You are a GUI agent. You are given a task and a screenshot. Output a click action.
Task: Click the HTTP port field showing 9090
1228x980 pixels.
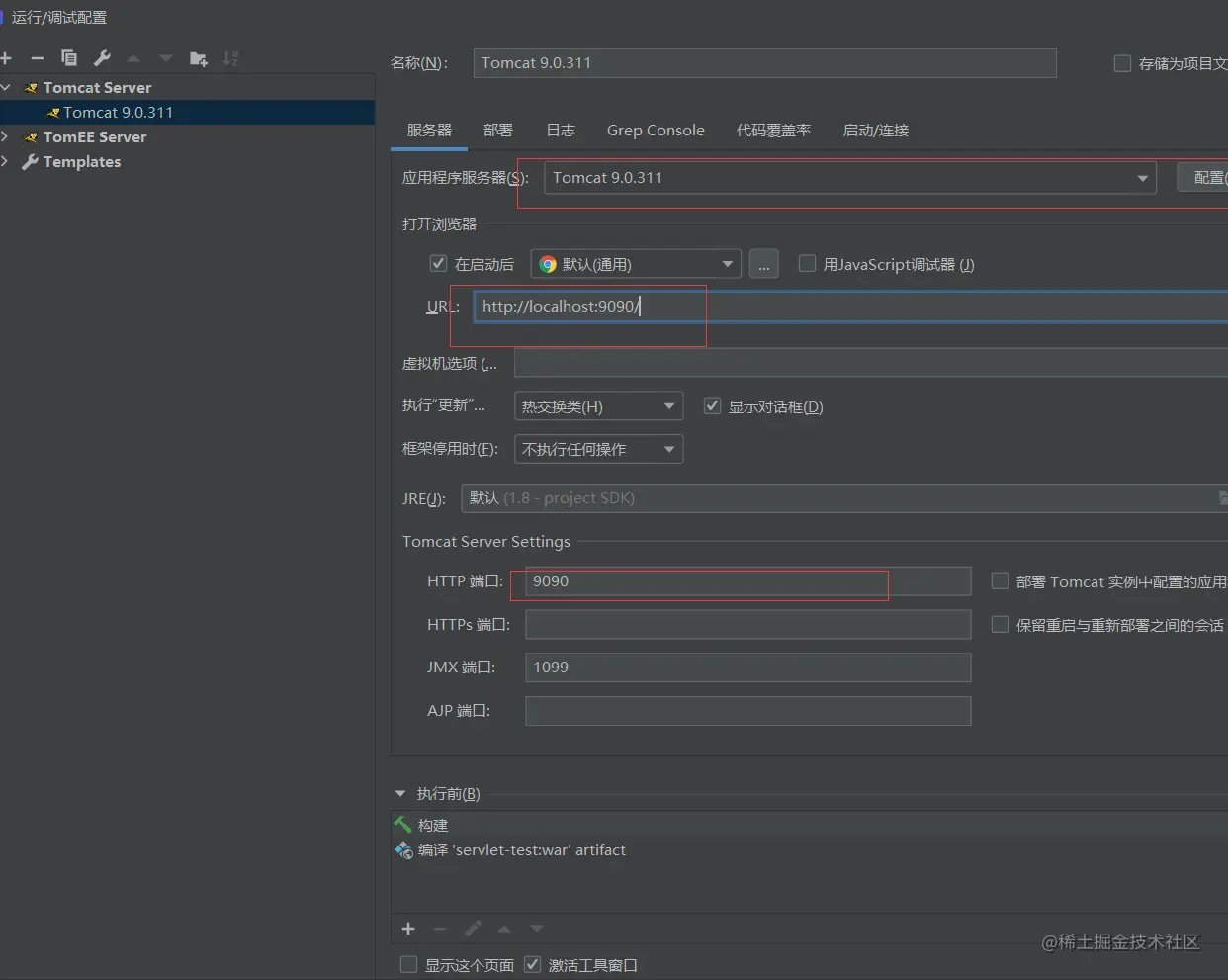tap(748, 581)
